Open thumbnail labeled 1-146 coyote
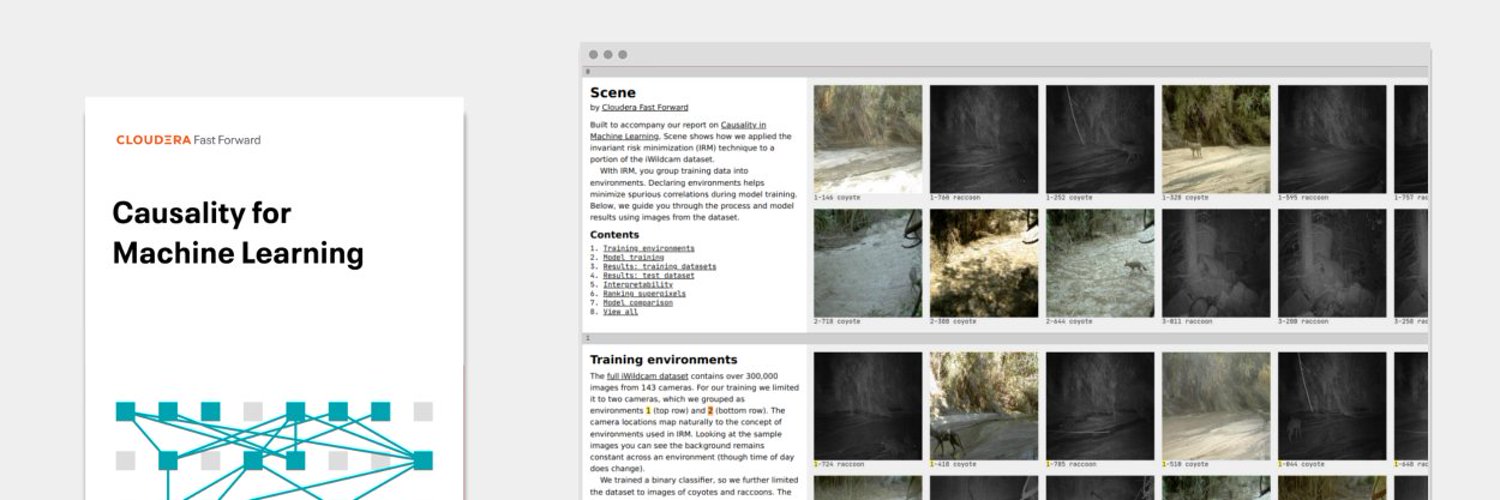Viewport: 1500px width, 500px height. tap(868, 139)
